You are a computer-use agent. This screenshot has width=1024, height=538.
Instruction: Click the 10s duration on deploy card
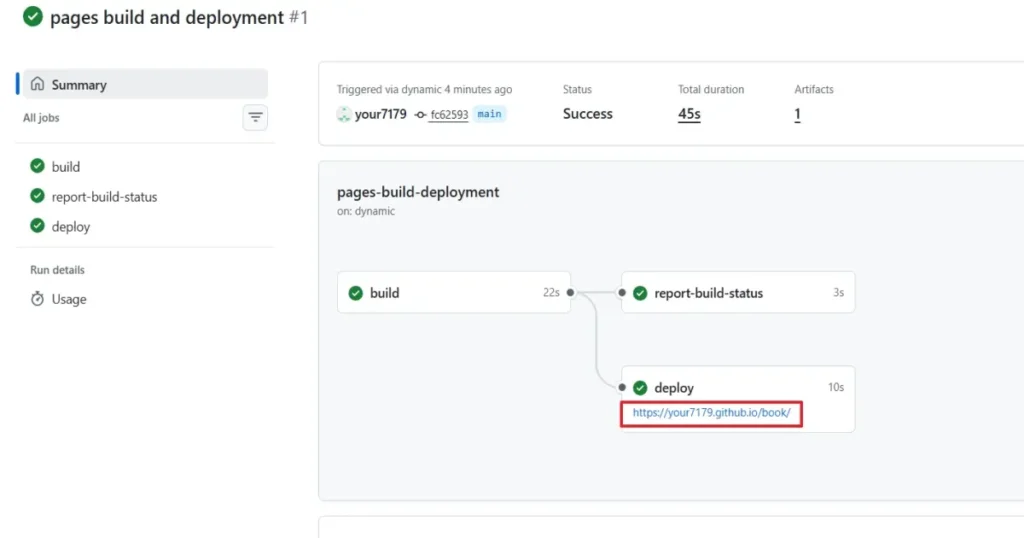[836, 387]
